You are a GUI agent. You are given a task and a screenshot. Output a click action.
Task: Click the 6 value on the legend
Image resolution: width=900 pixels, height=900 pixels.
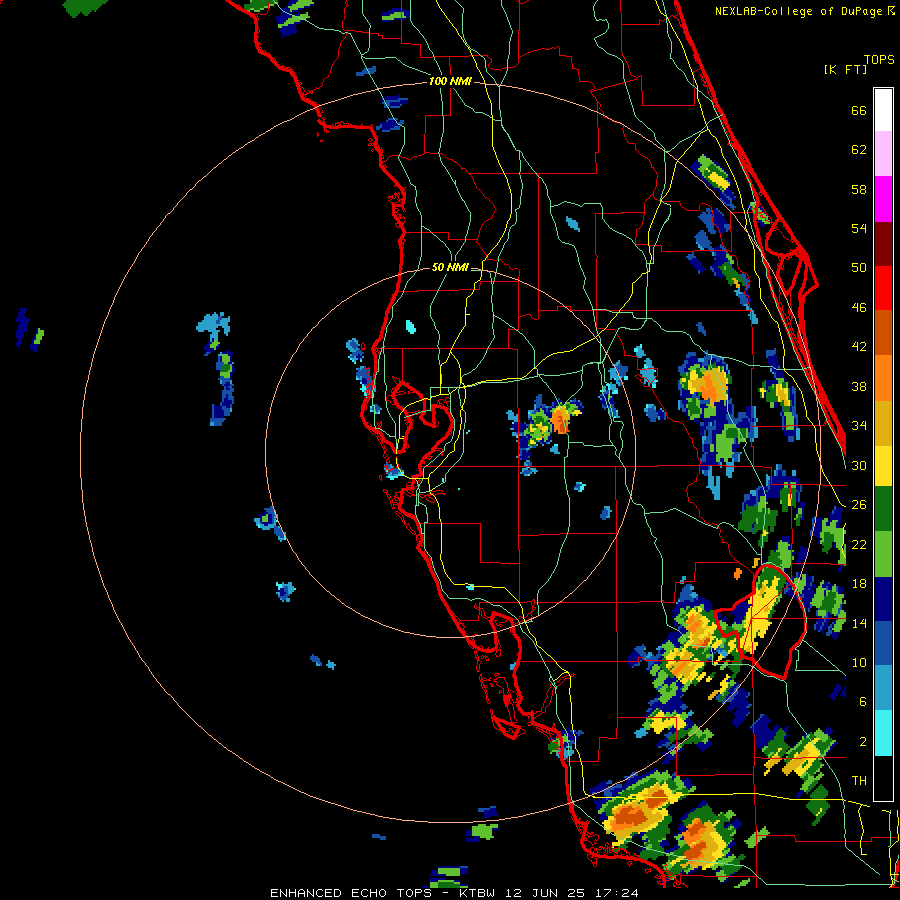863,702
